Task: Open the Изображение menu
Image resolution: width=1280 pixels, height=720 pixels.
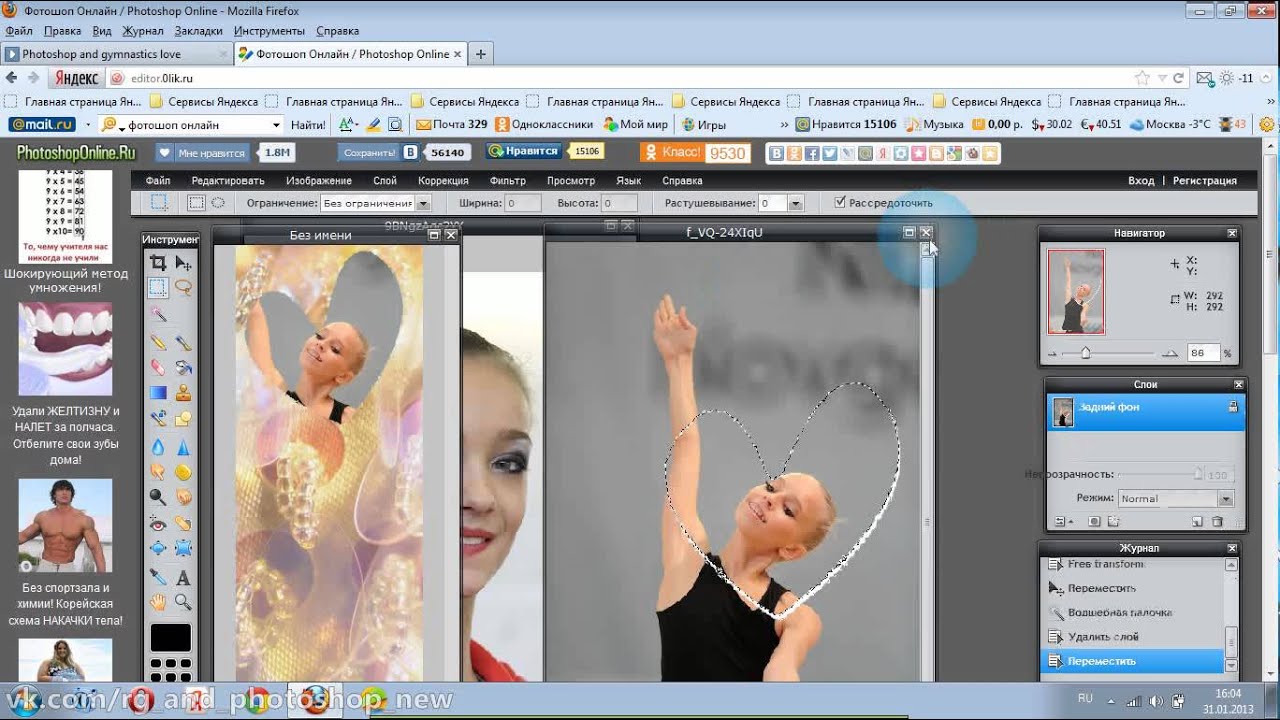Action: click(319, 181)
